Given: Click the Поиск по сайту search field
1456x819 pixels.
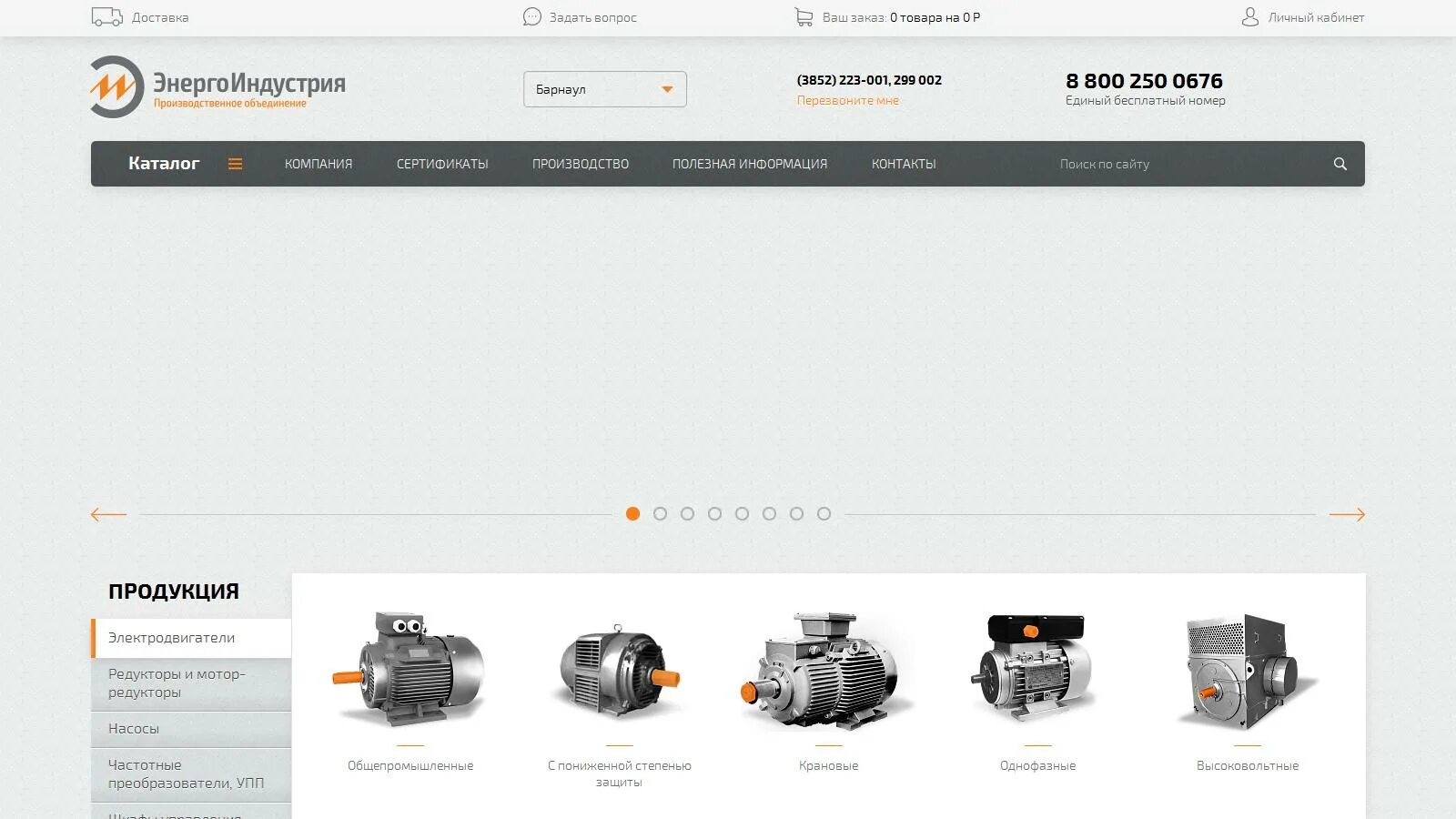Looking at the screenshot, I should pyautogui.click(x=1188, y=164).
